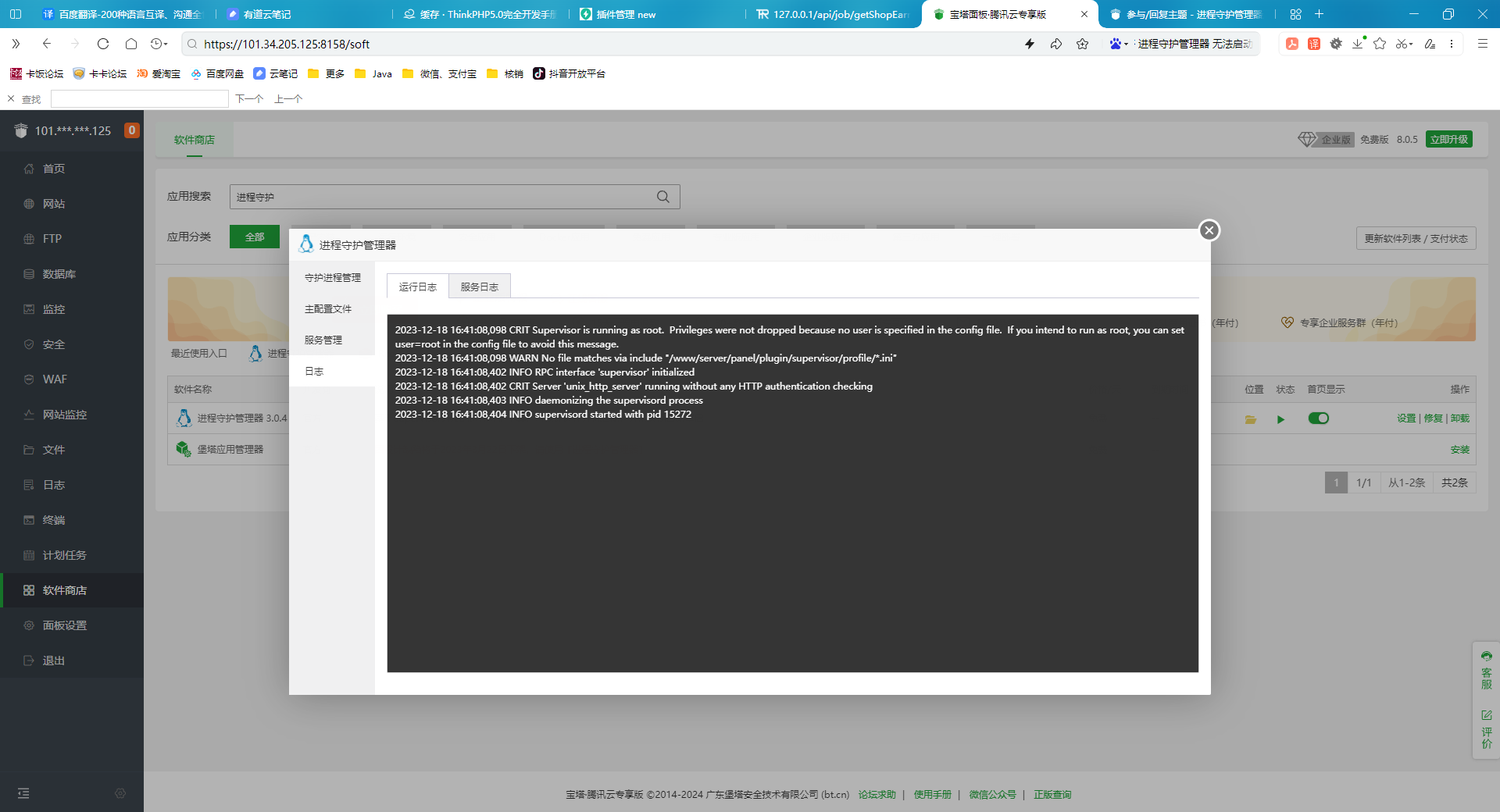Click 微信公众号 footer link
Screen dimensions: 1500x812
click(992, 794)
